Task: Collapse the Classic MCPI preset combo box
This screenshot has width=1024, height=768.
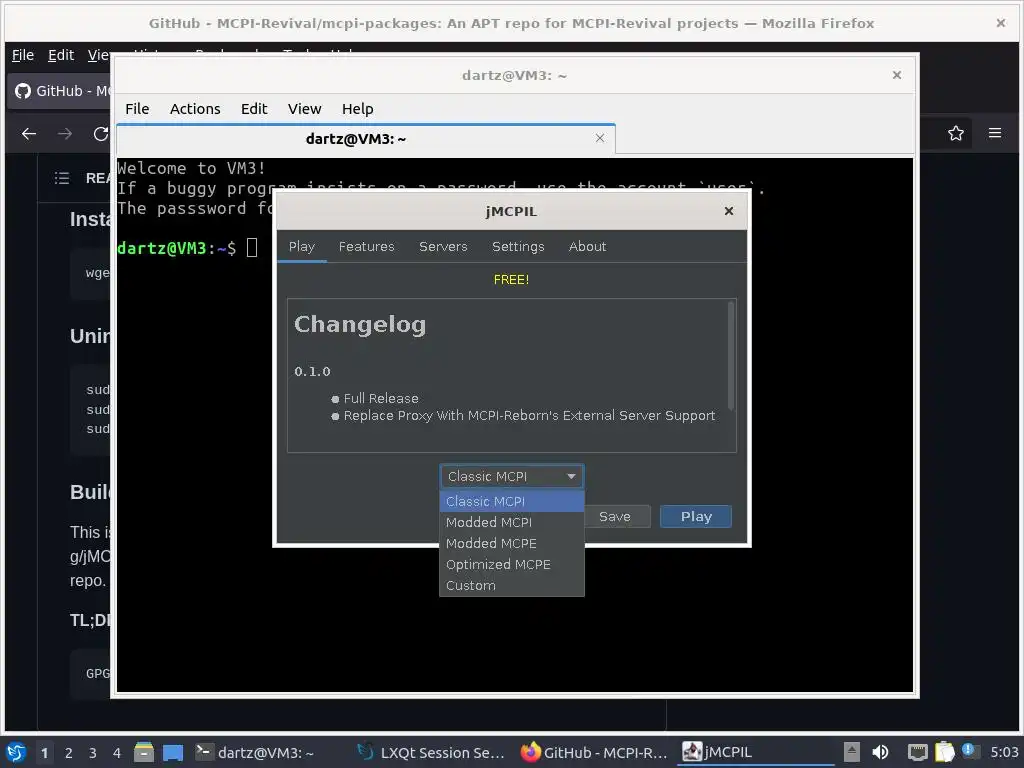Action: coord(512,477)
